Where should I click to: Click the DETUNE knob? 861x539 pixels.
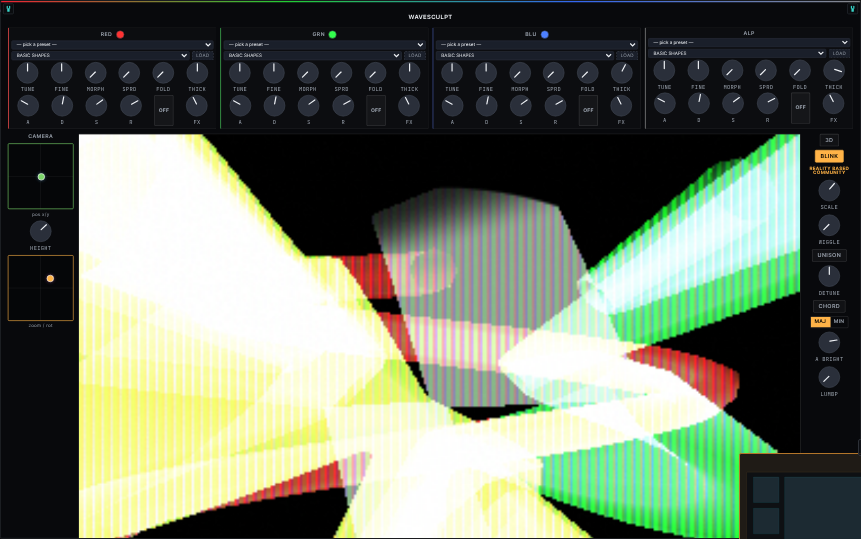click(x=829, y=276)
